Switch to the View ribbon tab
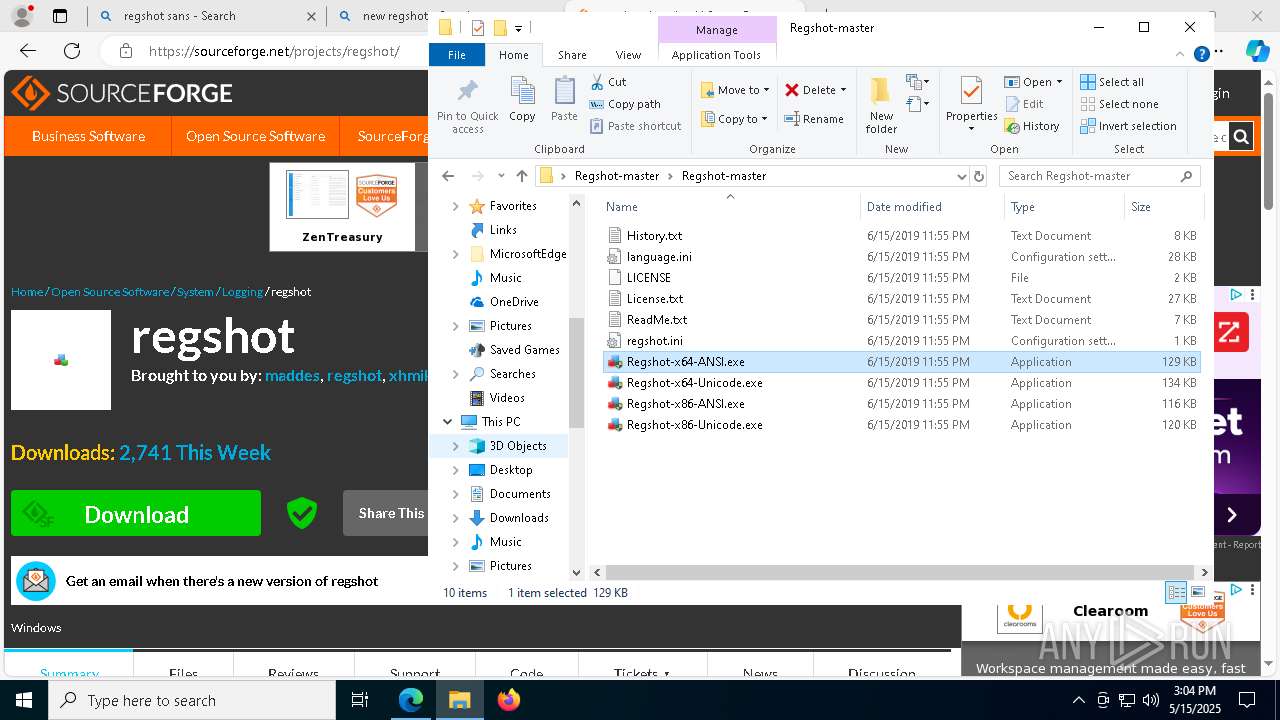Screen dimensions: 1280x720 click(628, 55)
